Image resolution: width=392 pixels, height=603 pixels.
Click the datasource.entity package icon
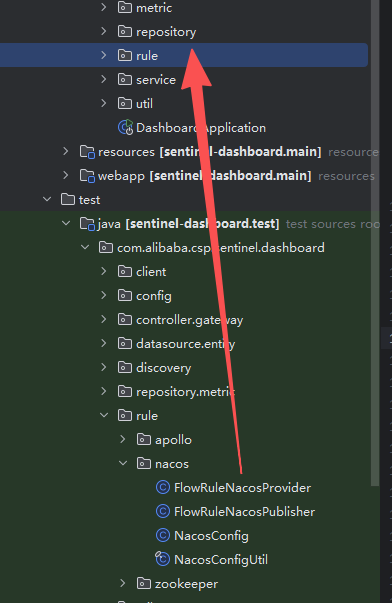125,343
